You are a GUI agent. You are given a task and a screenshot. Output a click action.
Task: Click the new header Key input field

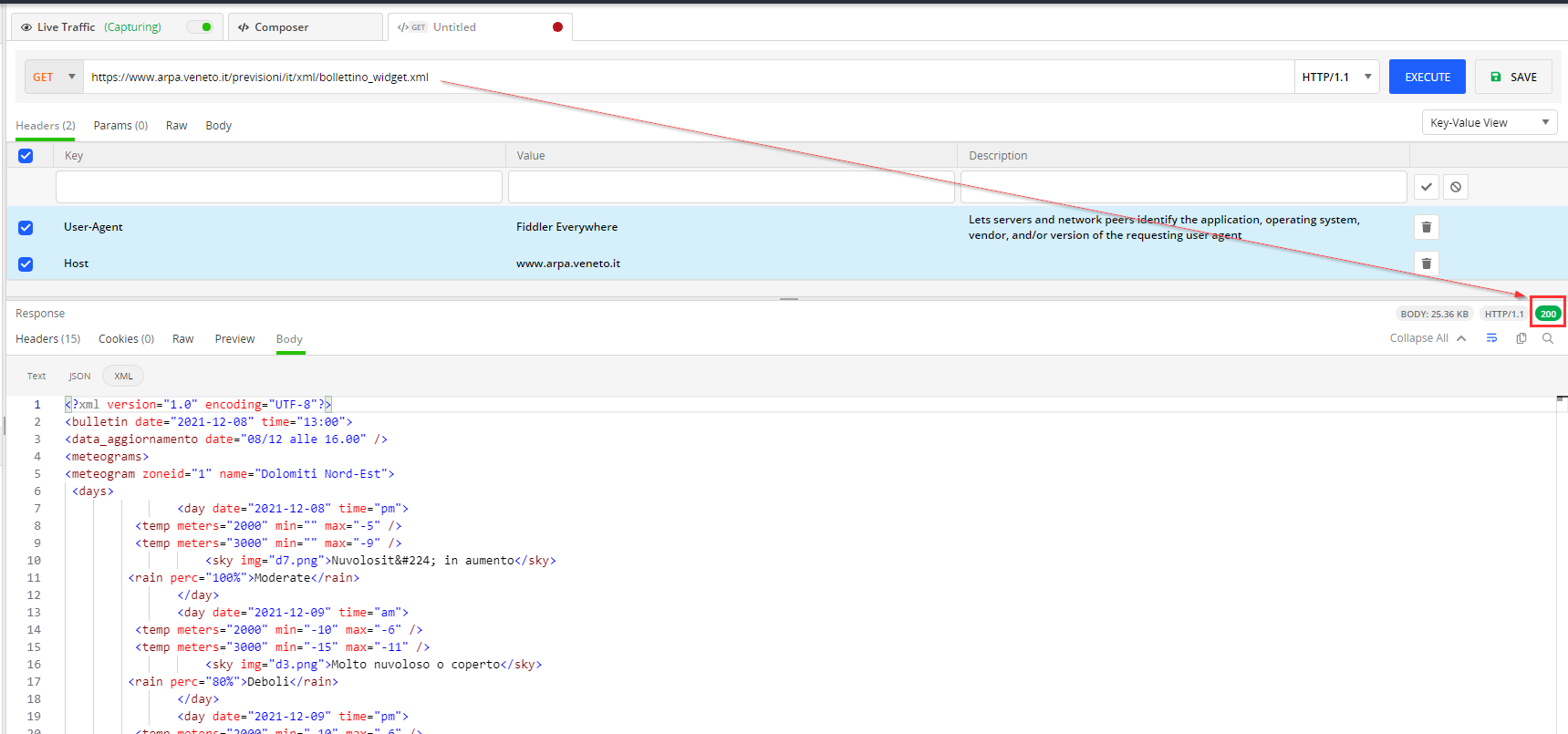click(278, 187)
